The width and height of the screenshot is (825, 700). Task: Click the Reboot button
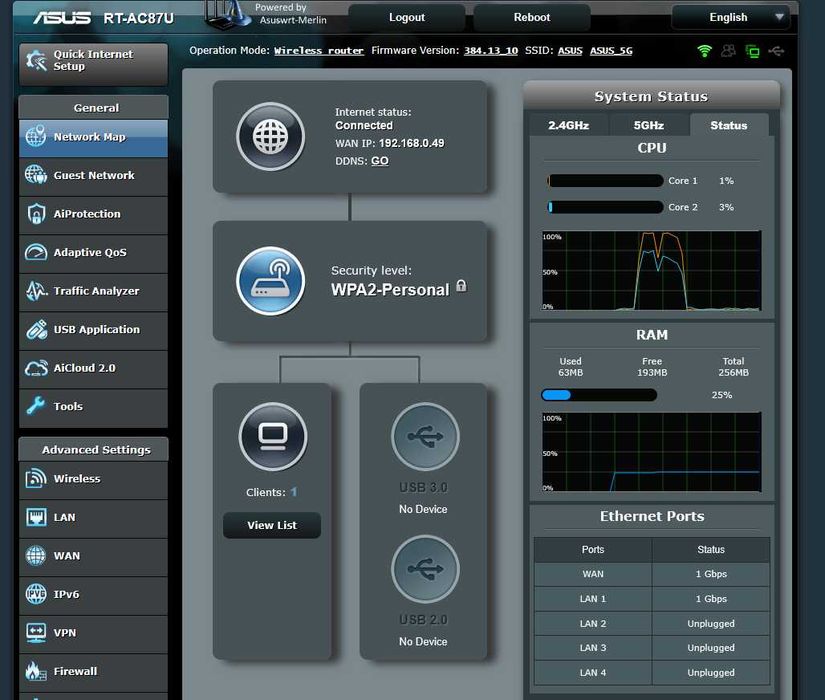click(x=531, y=17)
